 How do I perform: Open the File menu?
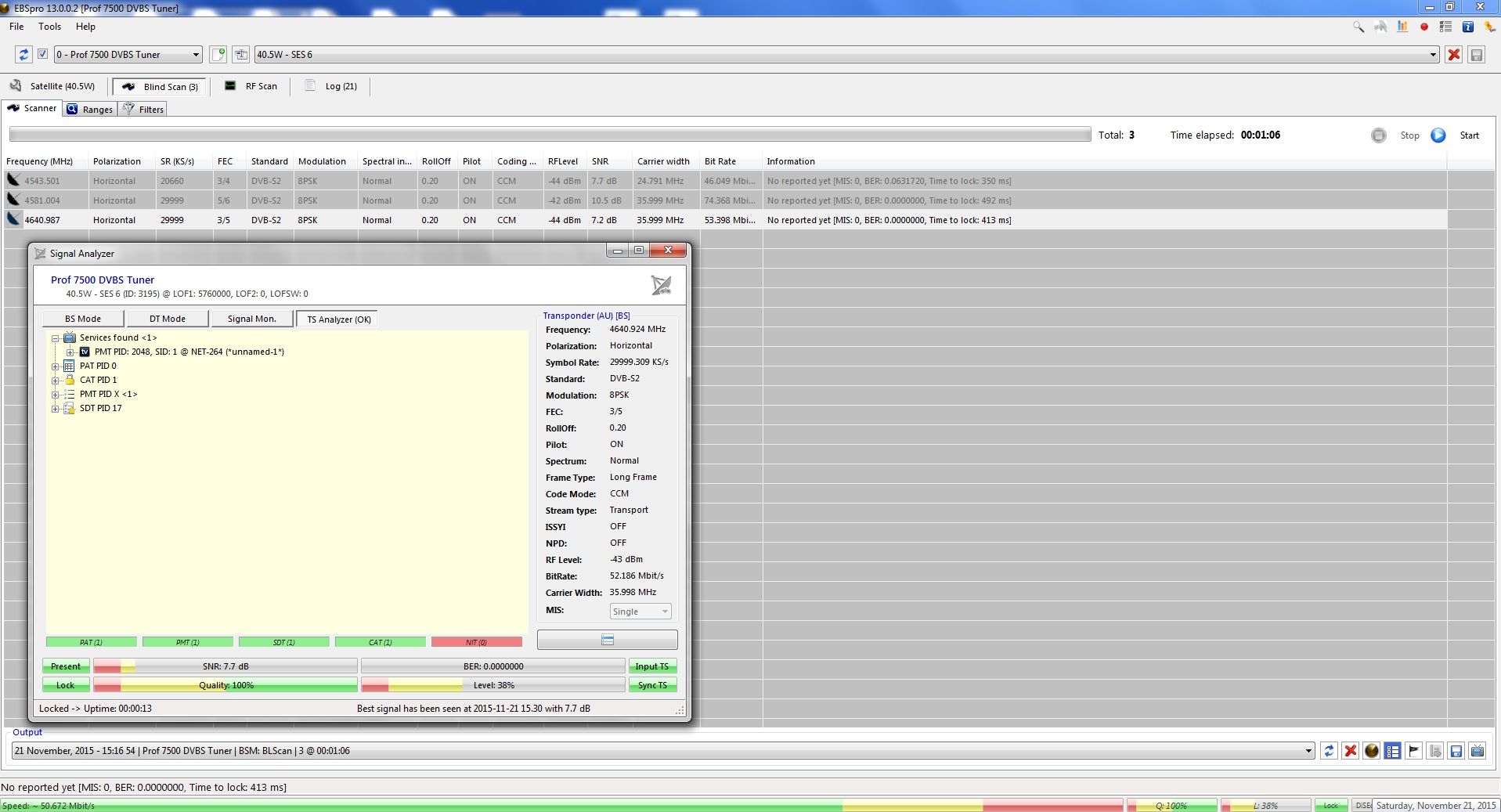(16, 27)
